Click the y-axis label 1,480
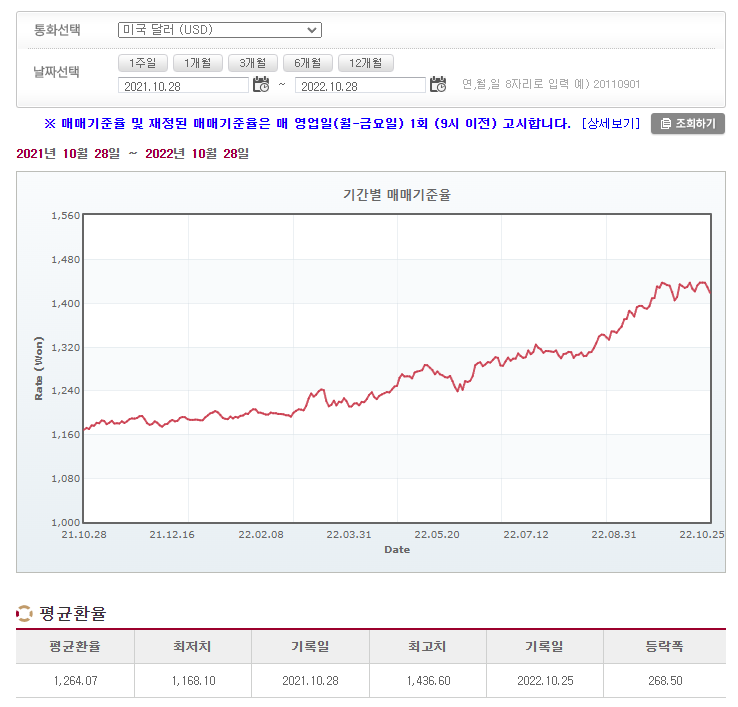Screen dimensions: 738x707 click(66, 260)
